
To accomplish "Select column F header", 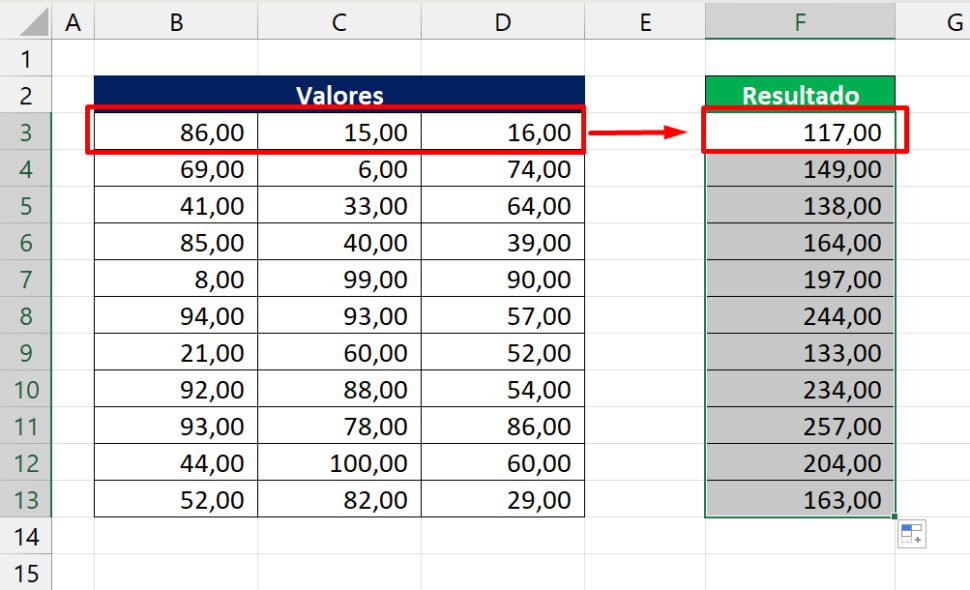I will [x=800, y=22].
